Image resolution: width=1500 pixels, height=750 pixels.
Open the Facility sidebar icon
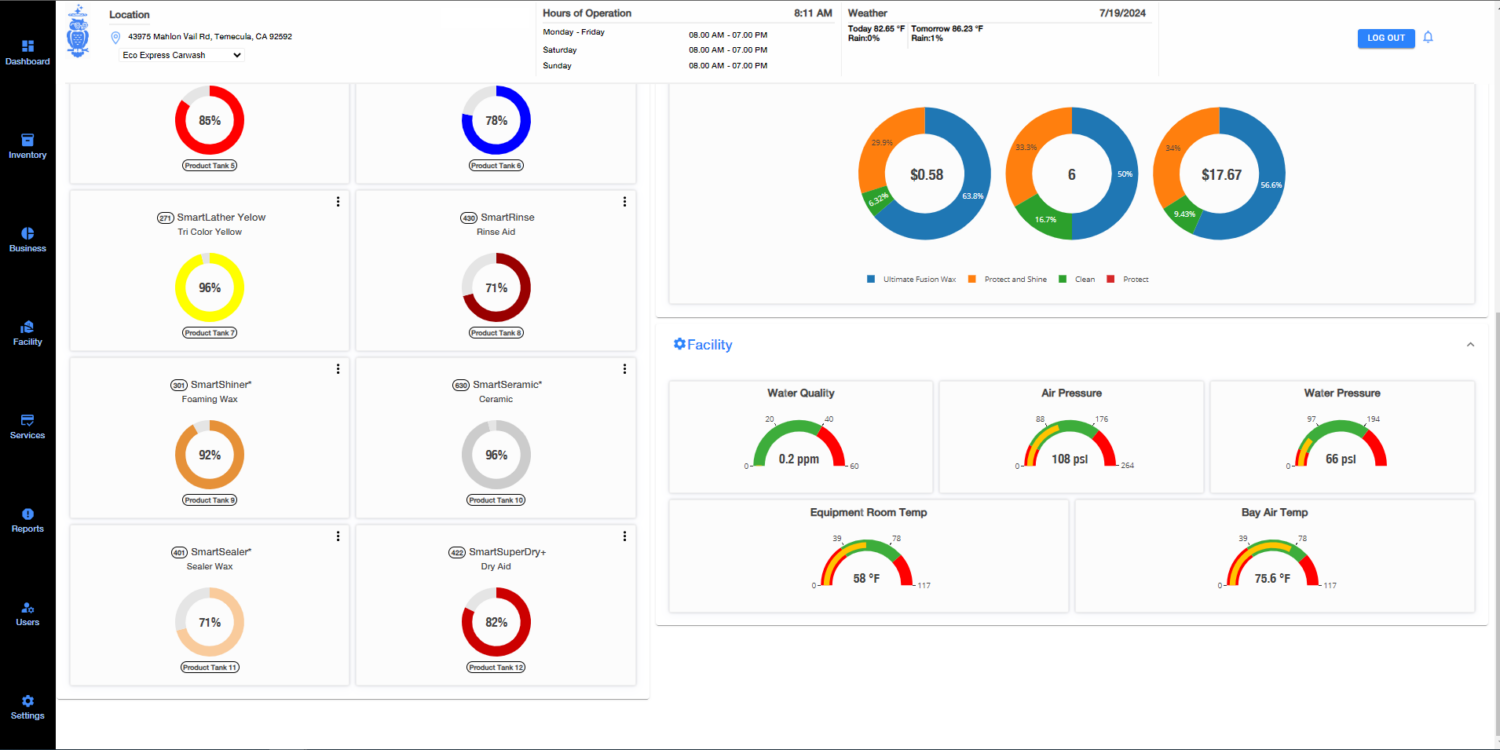coord(27,327)
